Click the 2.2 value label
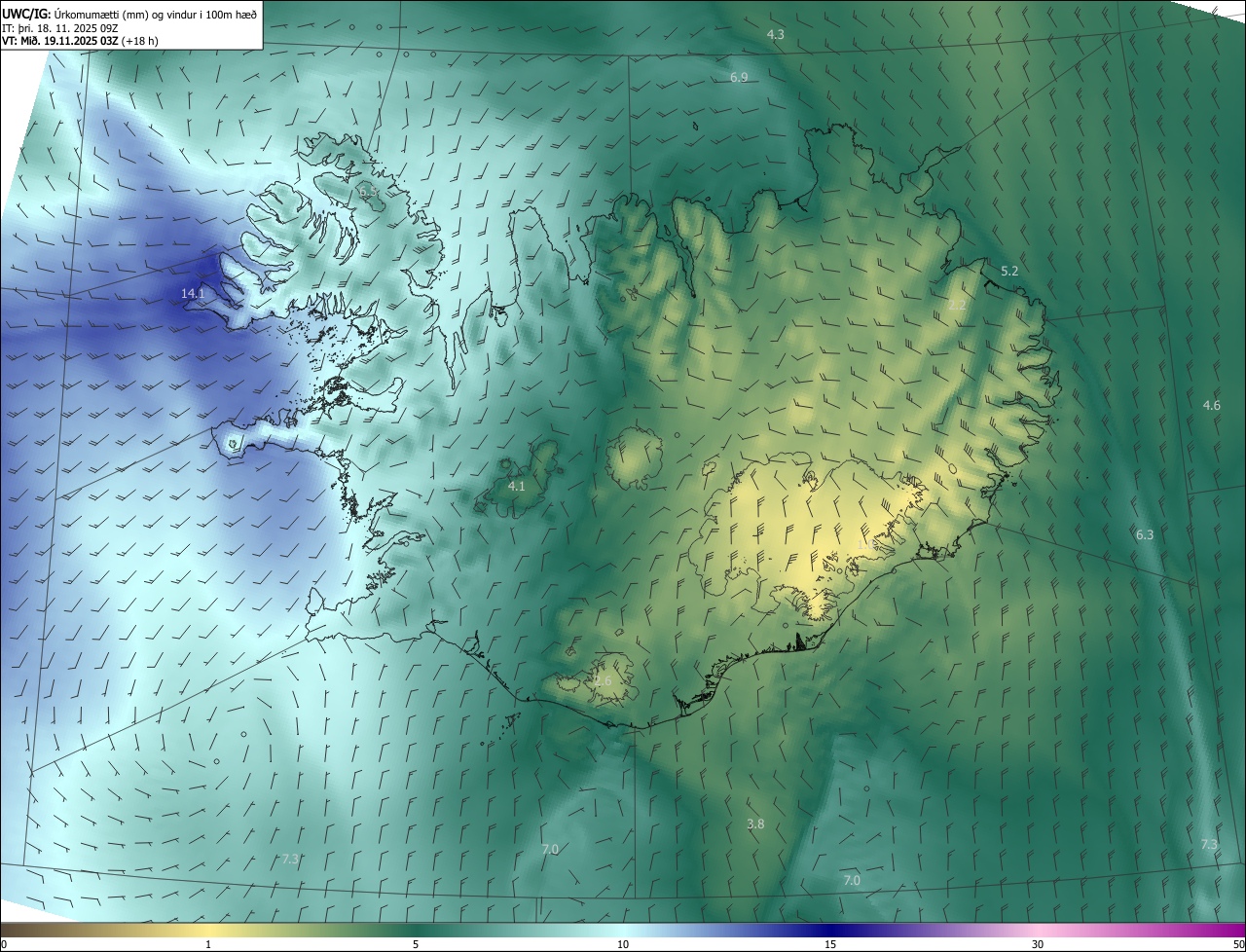Image resolution: width=1246 pixels, height=952 pixels. coord(957,306)
